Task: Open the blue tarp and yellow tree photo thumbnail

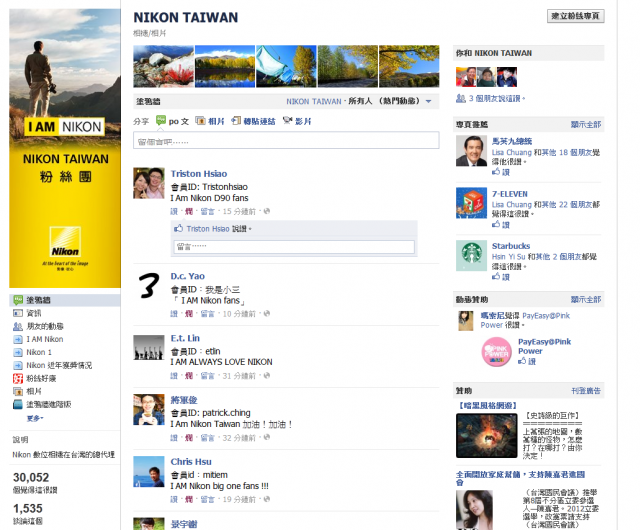Action: point(286,66)
